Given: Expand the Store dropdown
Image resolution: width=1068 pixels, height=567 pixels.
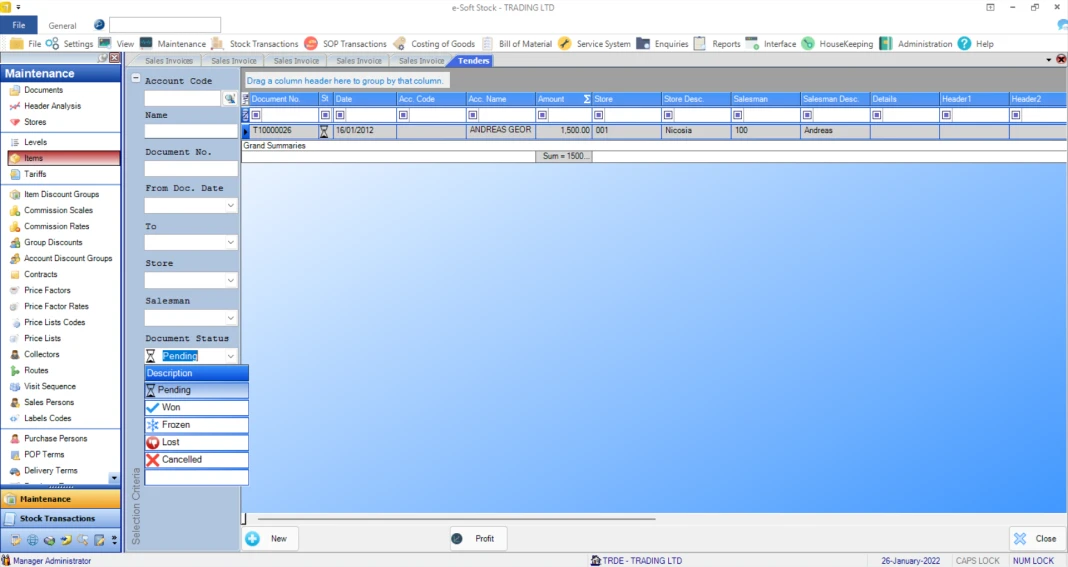Looking at the screenshot, I should [x=231, y=280].
